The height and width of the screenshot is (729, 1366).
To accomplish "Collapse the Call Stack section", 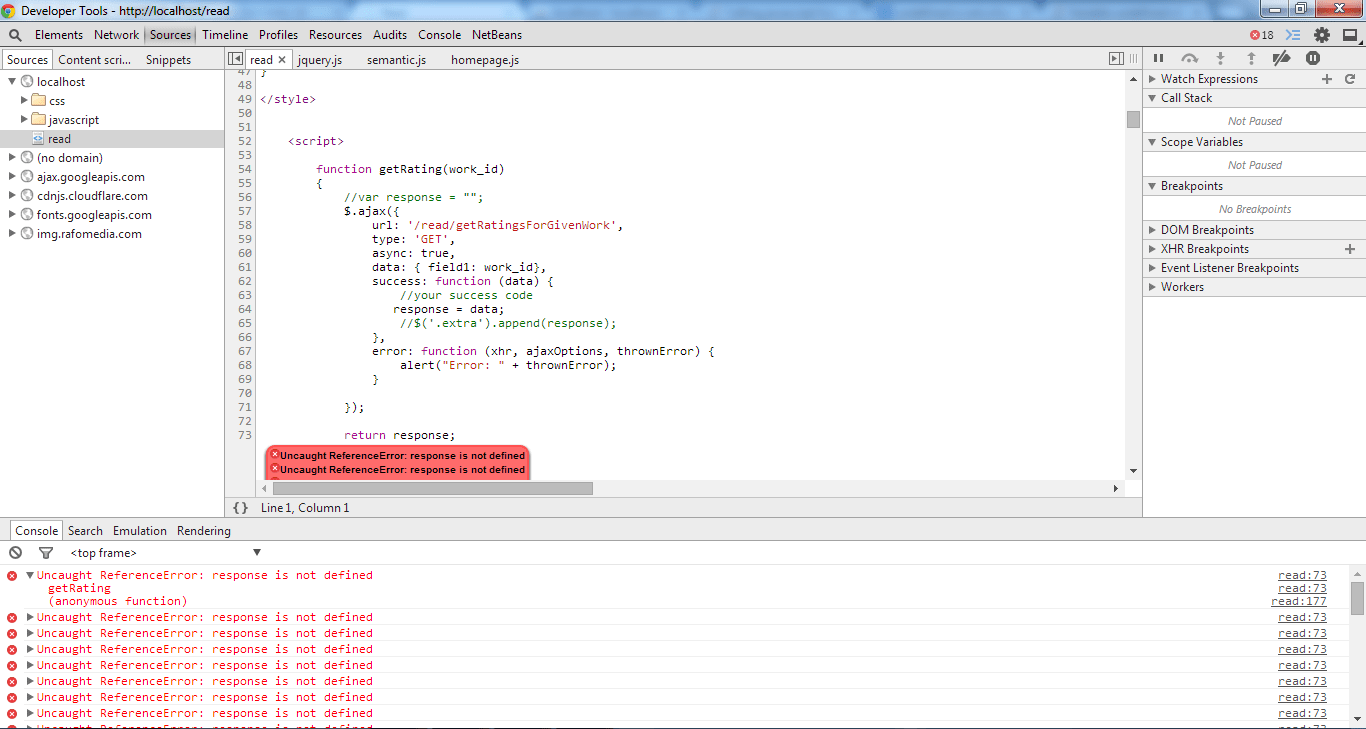I will click(1152, 97).
